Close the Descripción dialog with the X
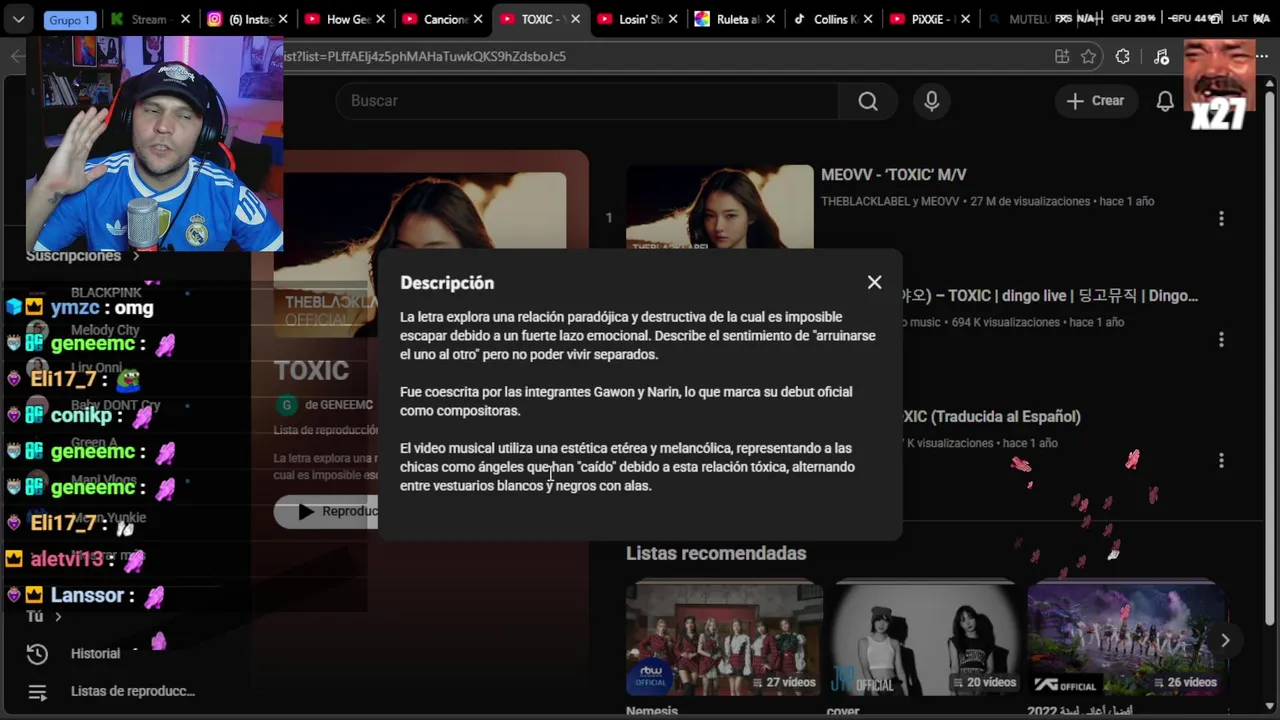 pyautogui.click(x=875, y=282)
